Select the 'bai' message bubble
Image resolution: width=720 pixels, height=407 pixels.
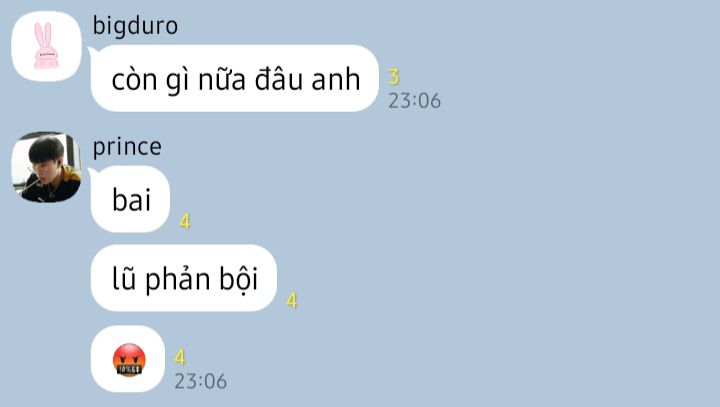point(130,199)
